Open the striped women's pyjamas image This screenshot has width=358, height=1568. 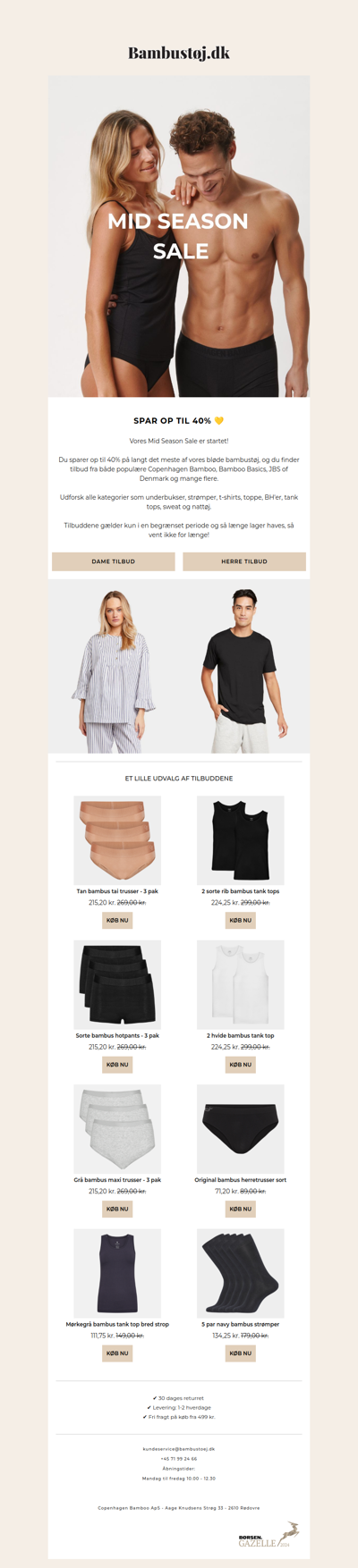tap(114, 668)
